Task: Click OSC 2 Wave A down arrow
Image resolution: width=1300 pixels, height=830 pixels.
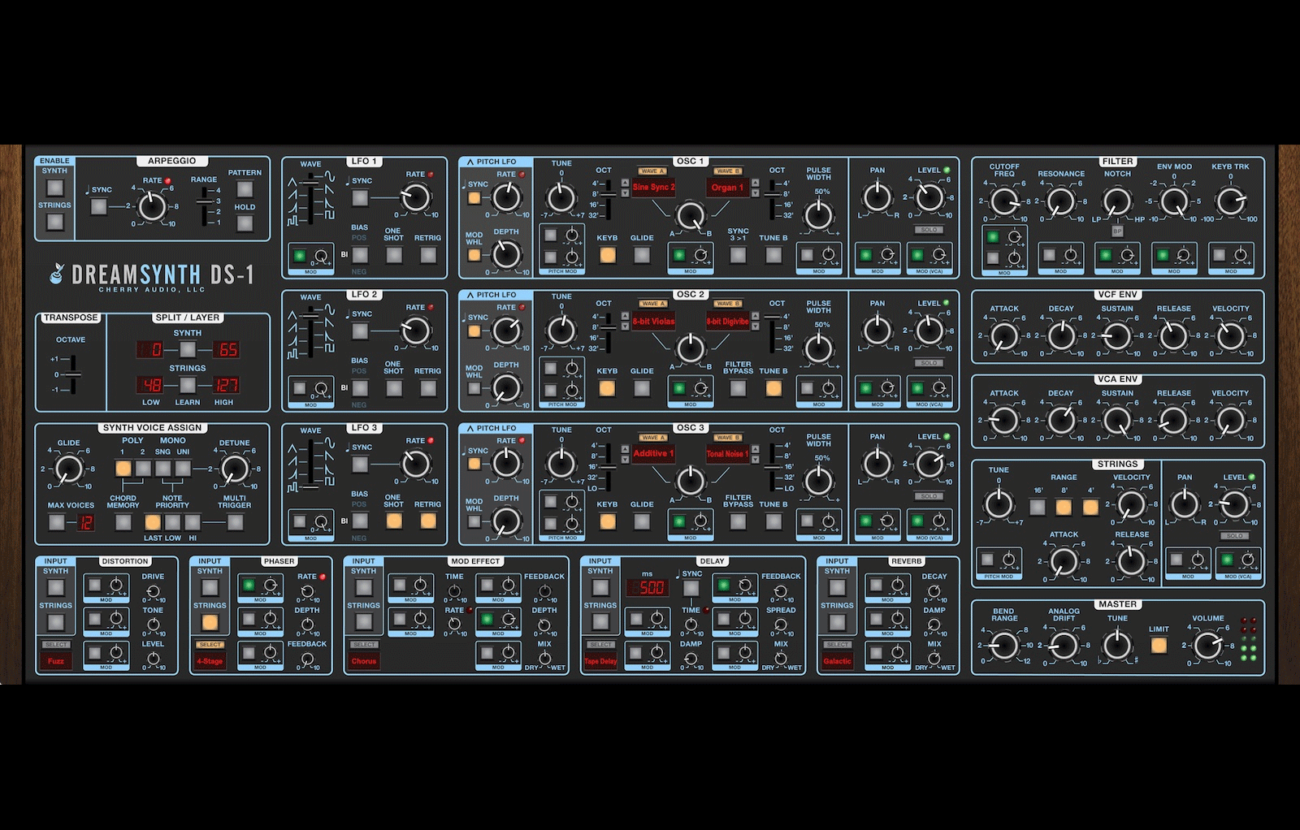Action: tap(625, 326)
